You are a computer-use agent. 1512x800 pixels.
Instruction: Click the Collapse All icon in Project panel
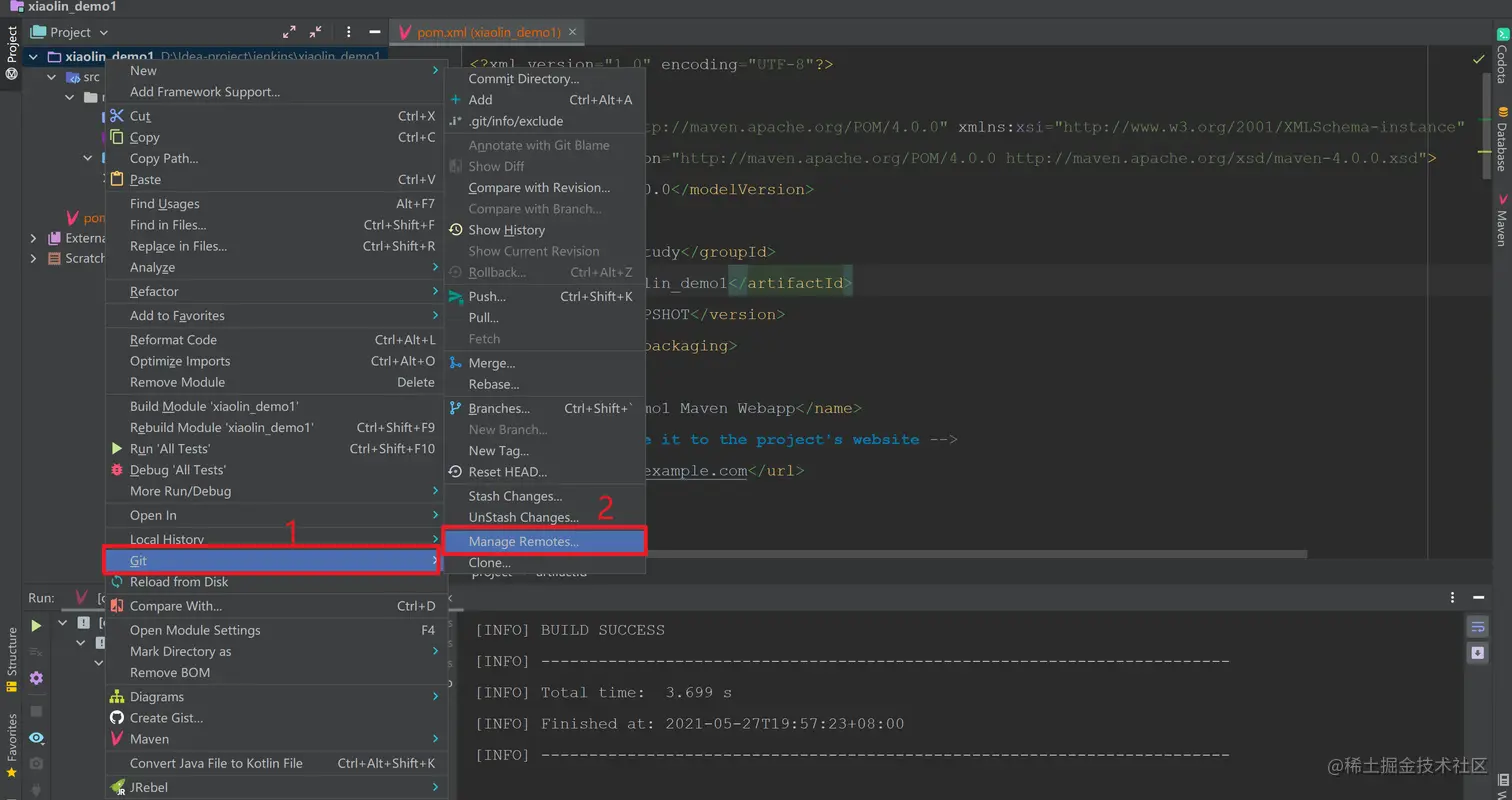pos(316,32)
